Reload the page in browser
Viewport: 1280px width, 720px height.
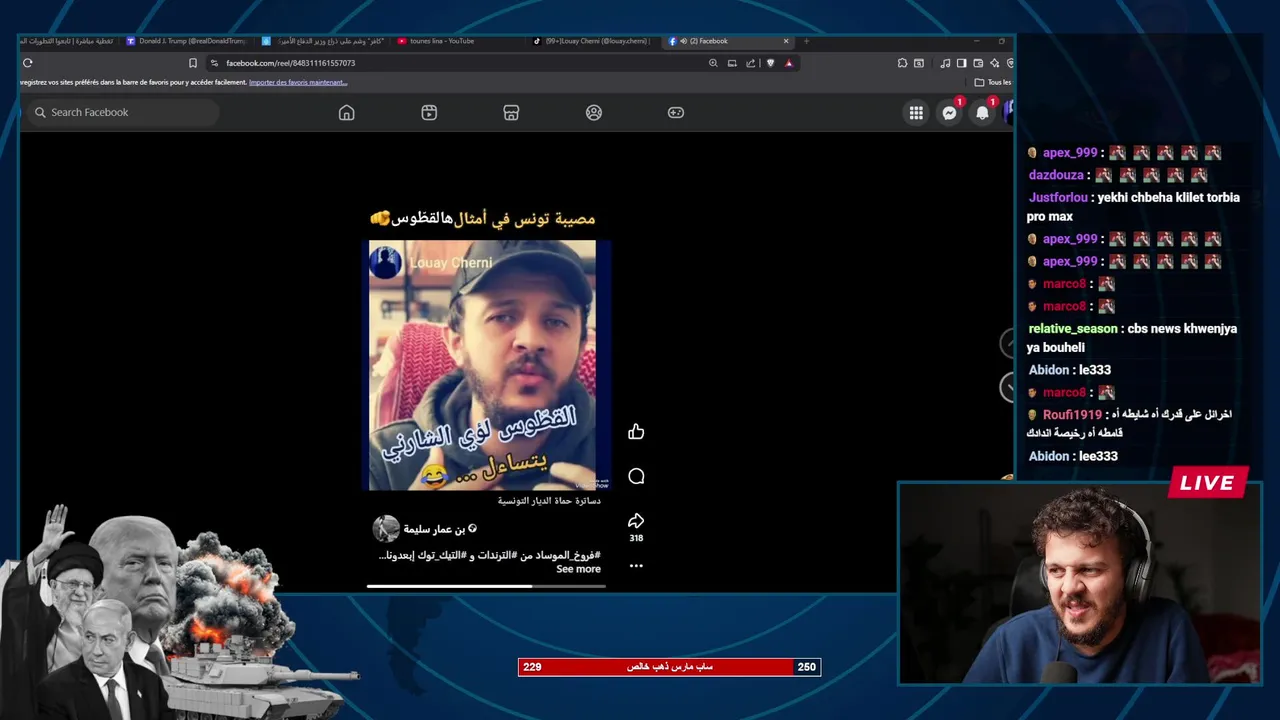click(27, 63)
